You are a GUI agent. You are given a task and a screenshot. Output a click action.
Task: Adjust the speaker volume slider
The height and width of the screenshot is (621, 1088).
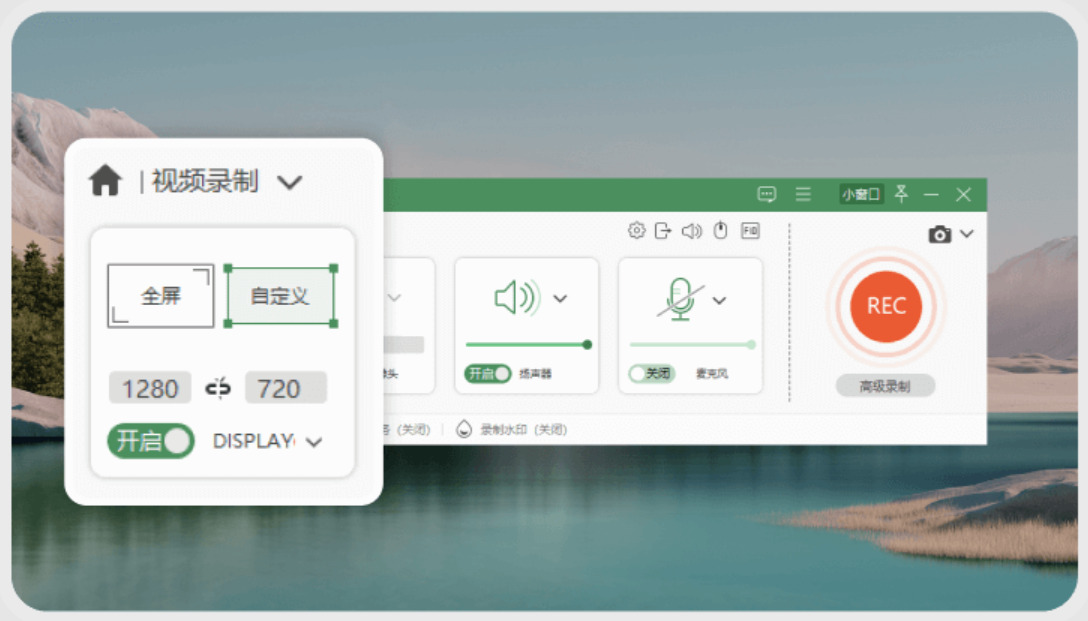click(529, 344)
